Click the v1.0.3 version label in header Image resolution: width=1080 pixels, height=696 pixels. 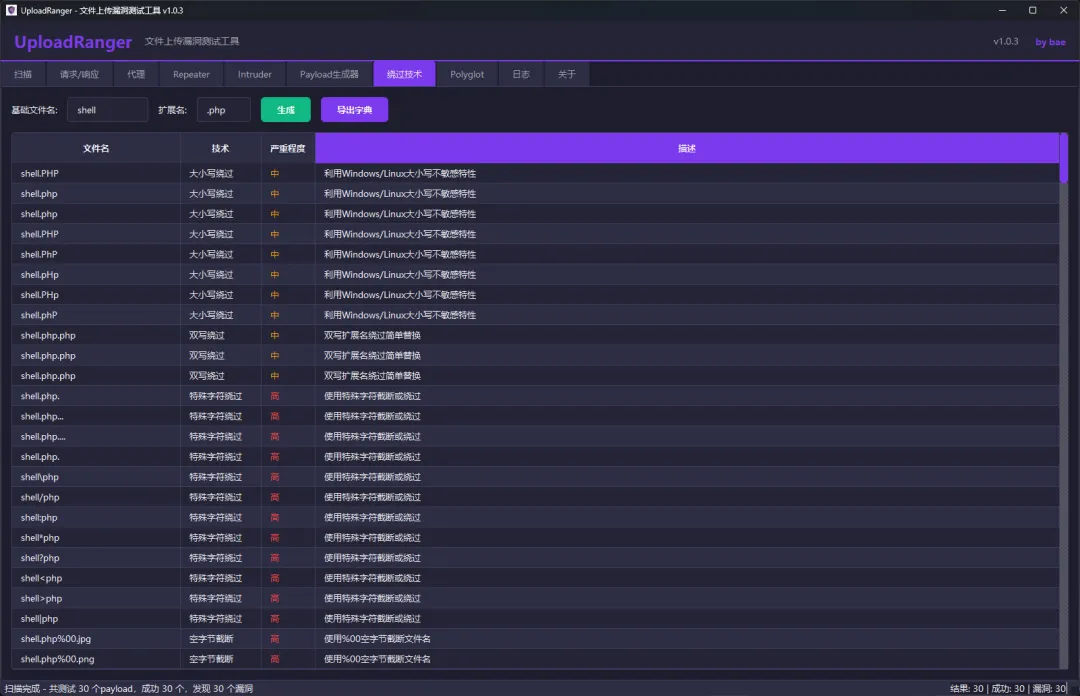1006,41
